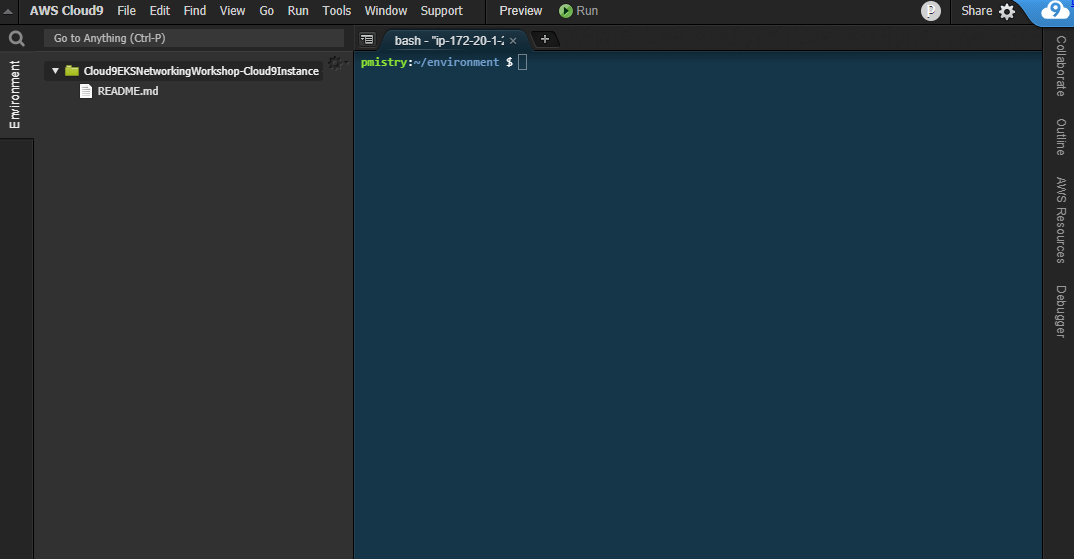
Task: Select README.md in the file tree
Action: 127,91
